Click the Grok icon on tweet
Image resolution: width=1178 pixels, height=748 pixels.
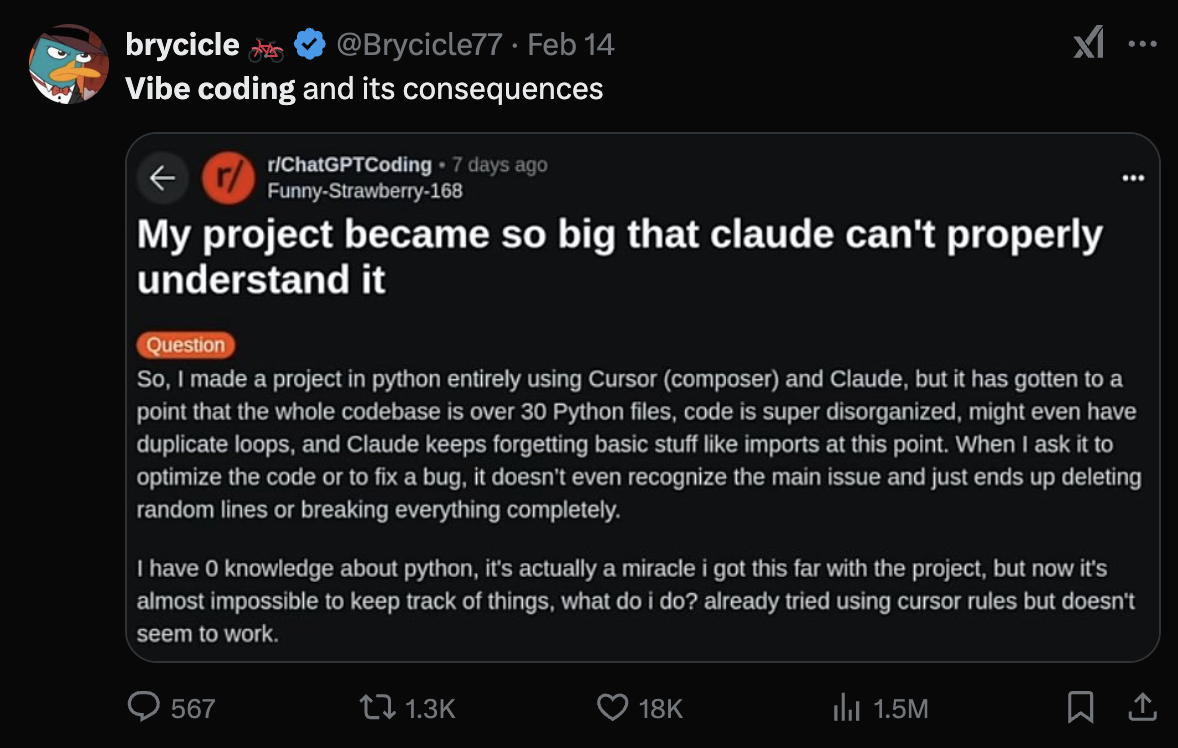point(1088,44)
